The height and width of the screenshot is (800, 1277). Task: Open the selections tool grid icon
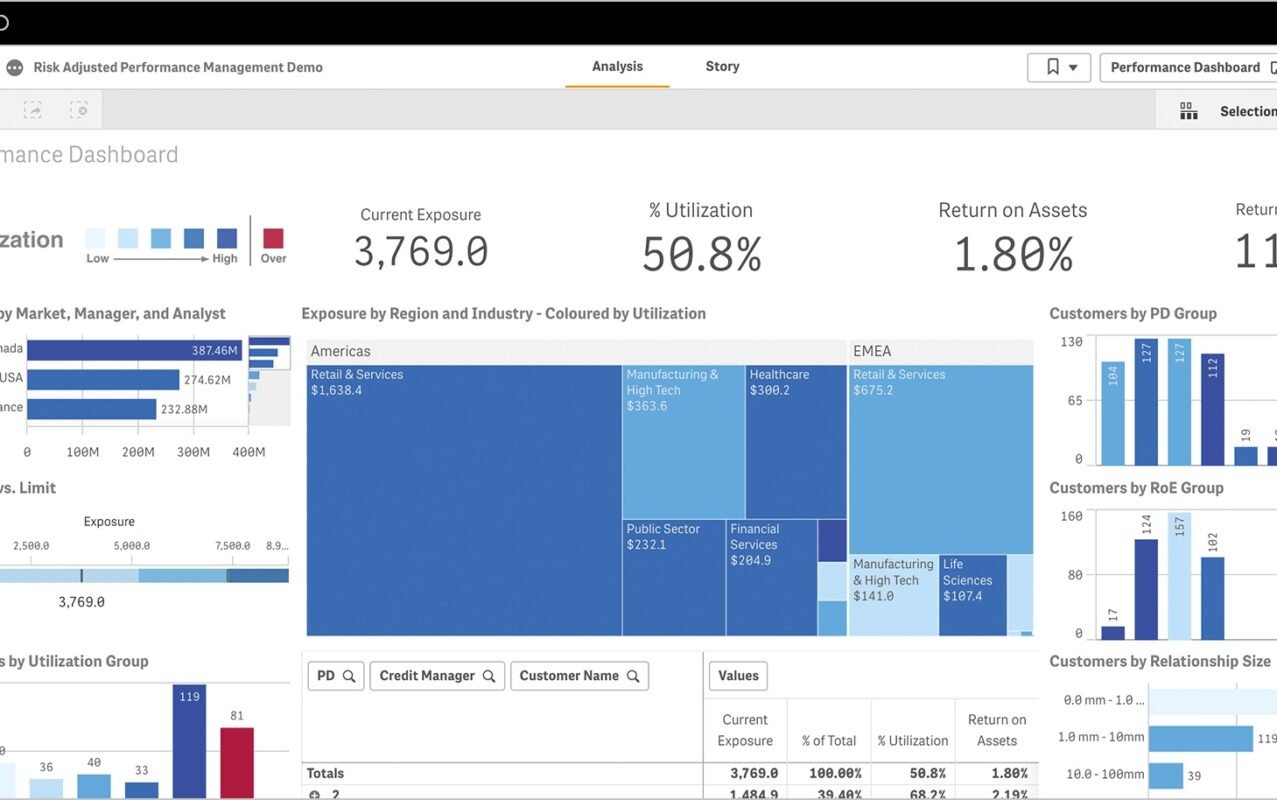tap(1188, 111)
